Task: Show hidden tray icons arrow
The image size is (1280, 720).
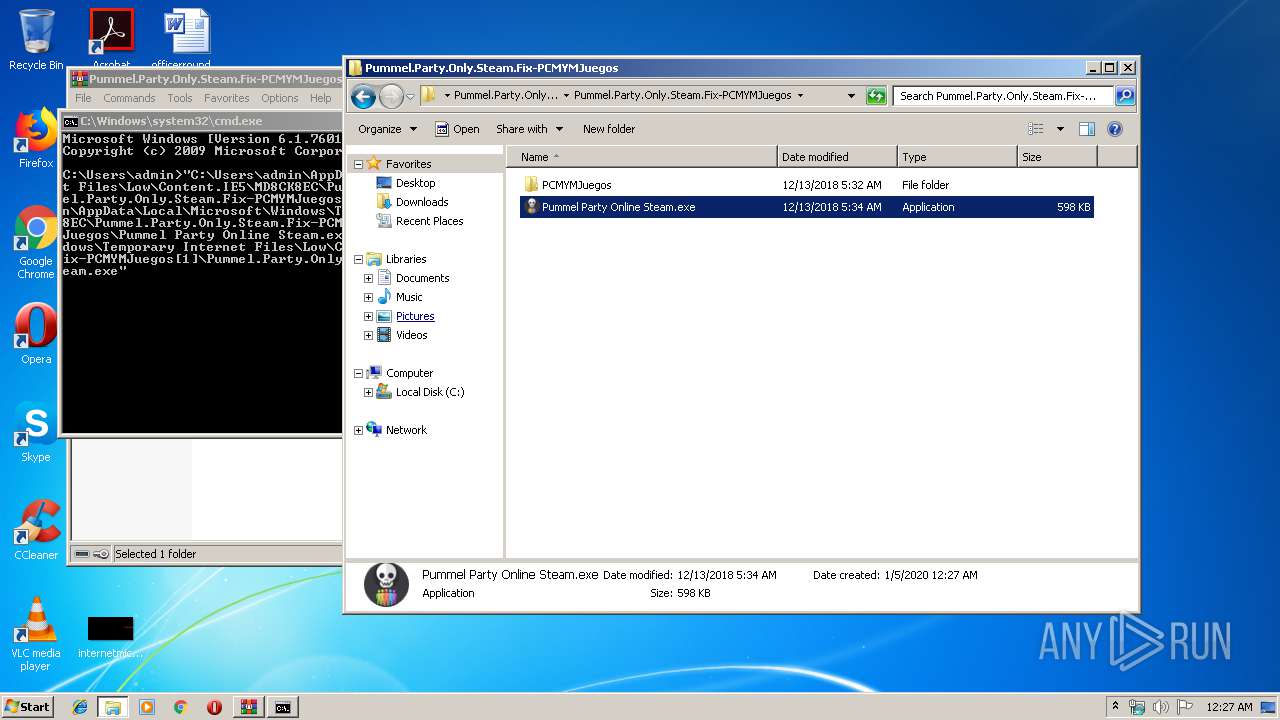Action: coord(1115,706)
